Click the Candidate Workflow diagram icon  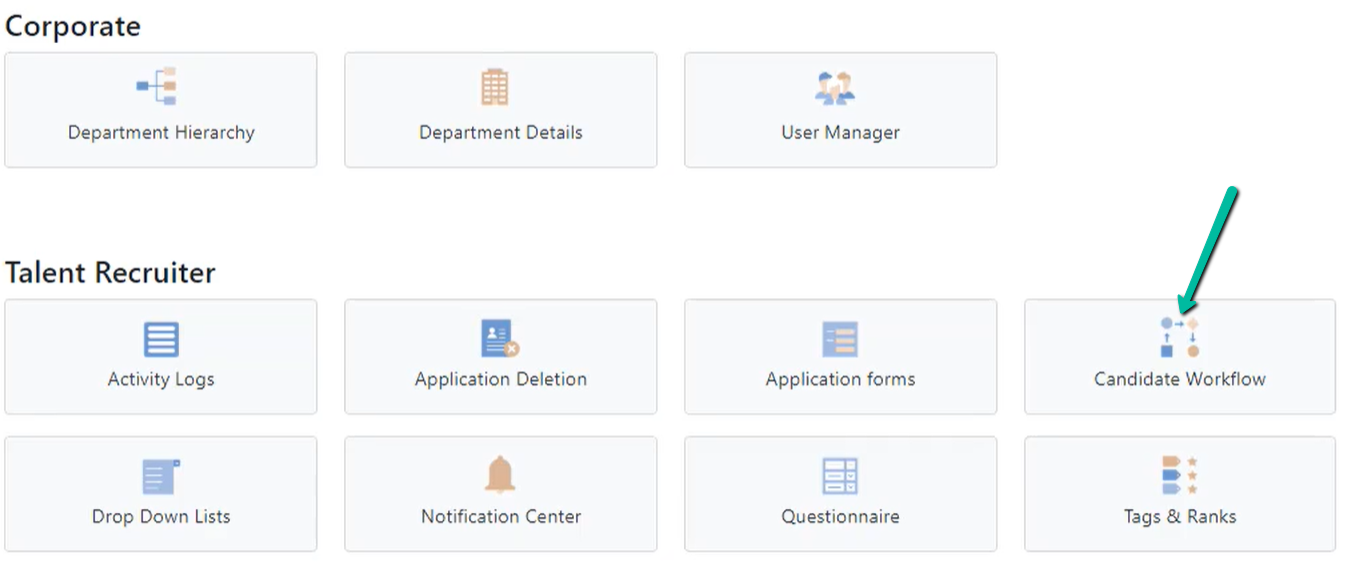point(1180,338)
